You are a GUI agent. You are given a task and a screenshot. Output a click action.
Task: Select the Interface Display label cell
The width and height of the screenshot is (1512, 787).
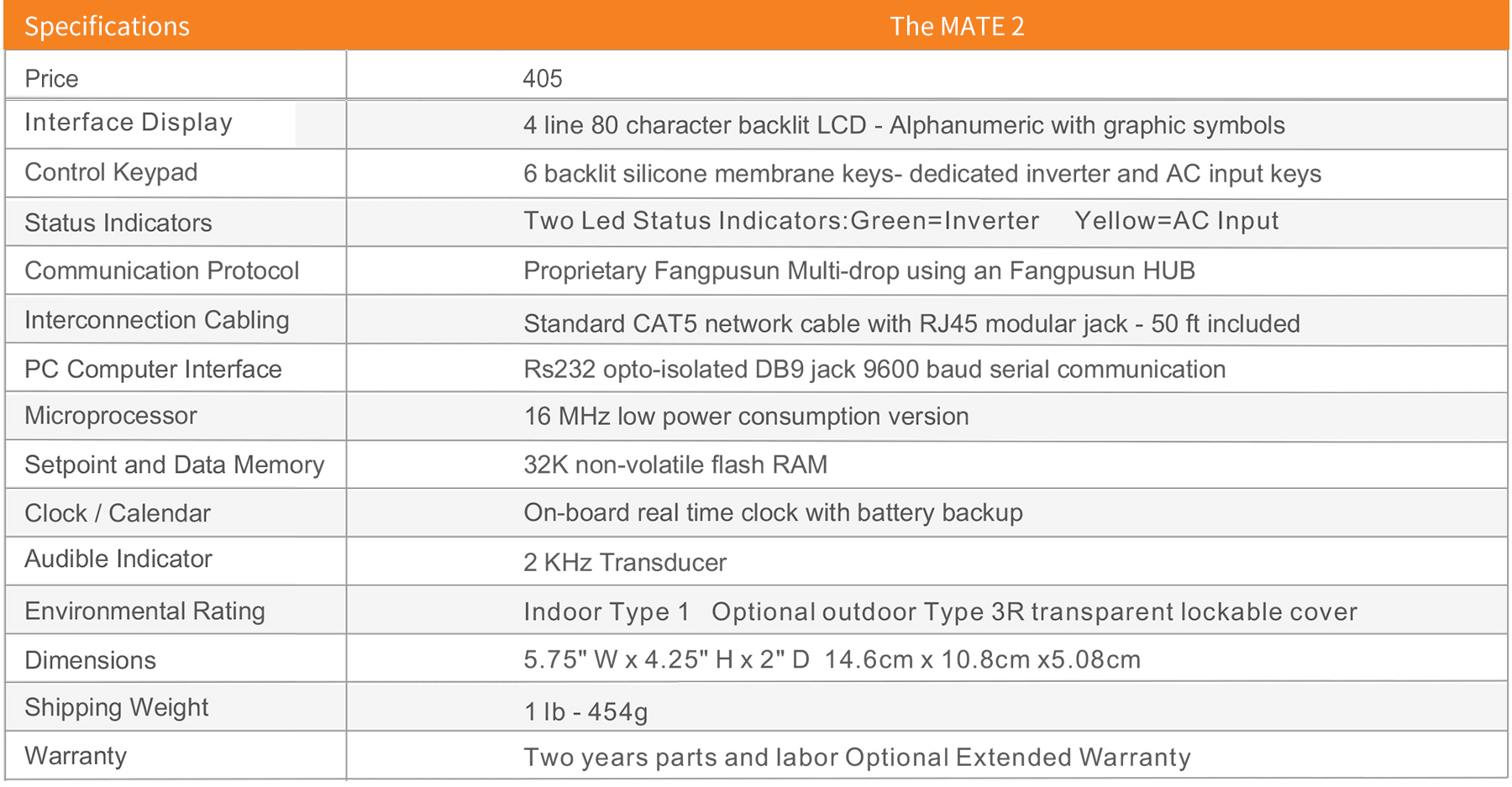(x=129, y=123)
